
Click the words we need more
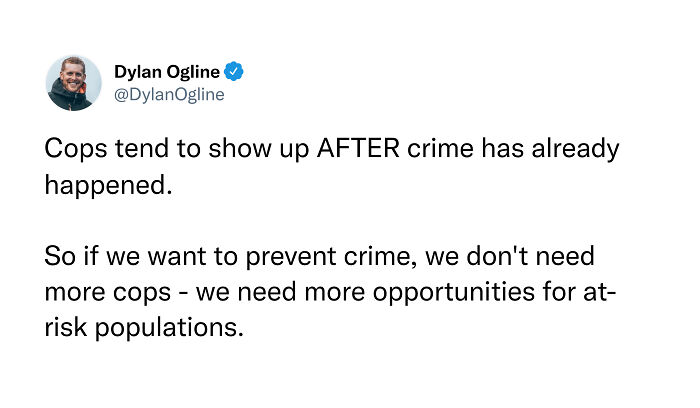tap(280, 292)
